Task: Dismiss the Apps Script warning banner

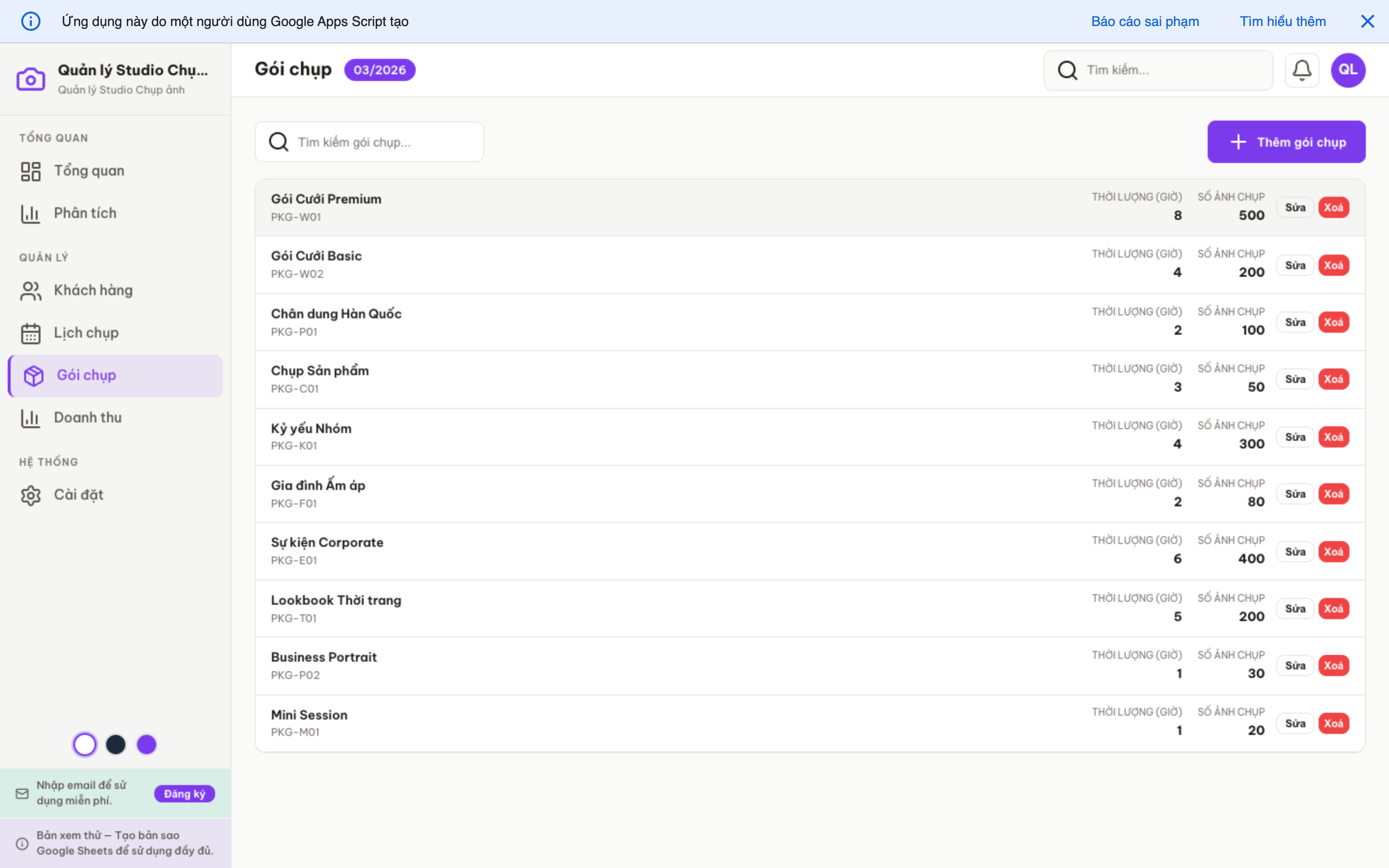Action: coord(1368,21)
